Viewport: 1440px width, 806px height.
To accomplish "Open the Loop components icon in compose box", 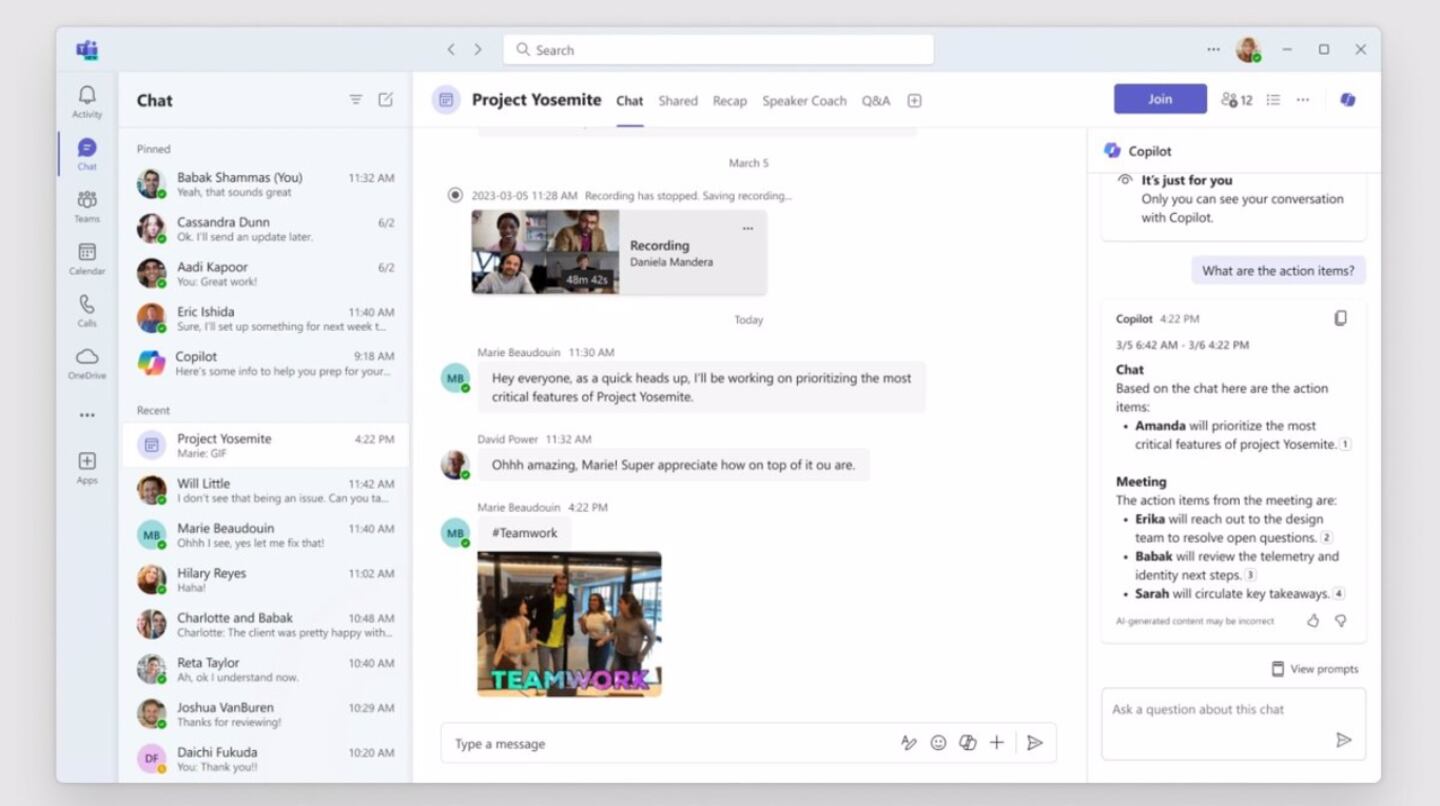I will click(x=967, y=743).
